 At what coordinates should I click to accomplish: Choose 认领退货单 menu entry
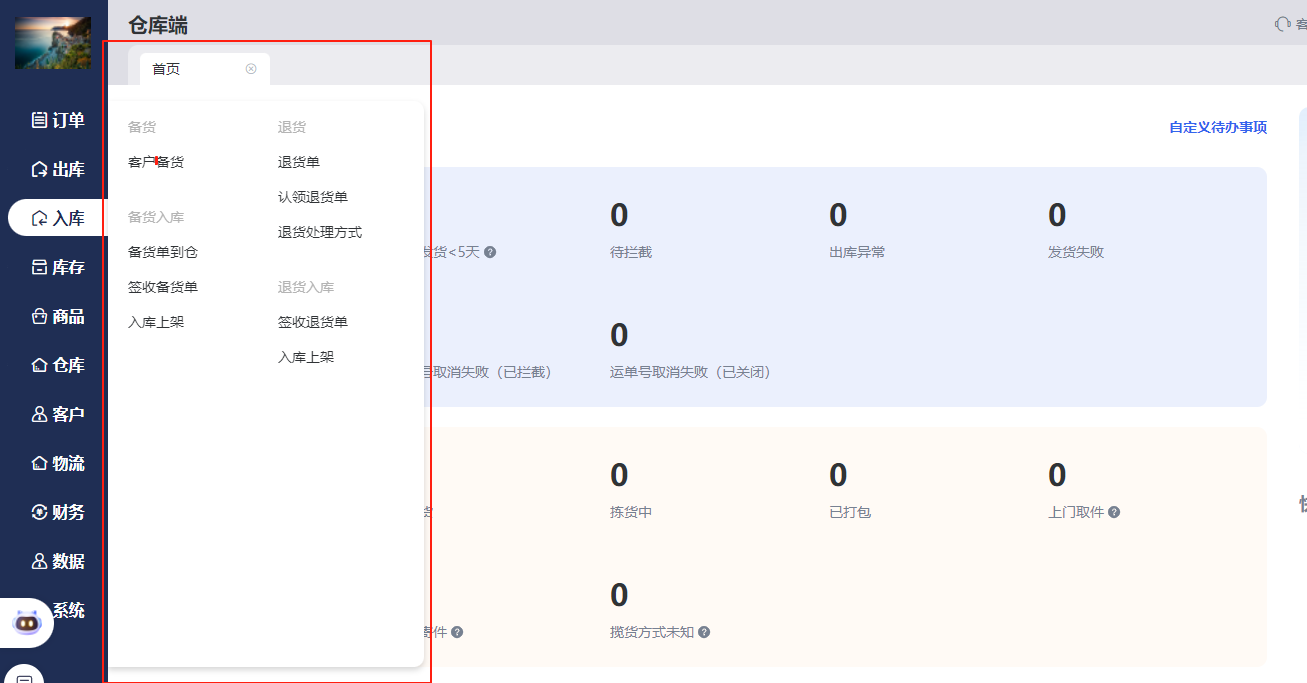tap(313, 197)
